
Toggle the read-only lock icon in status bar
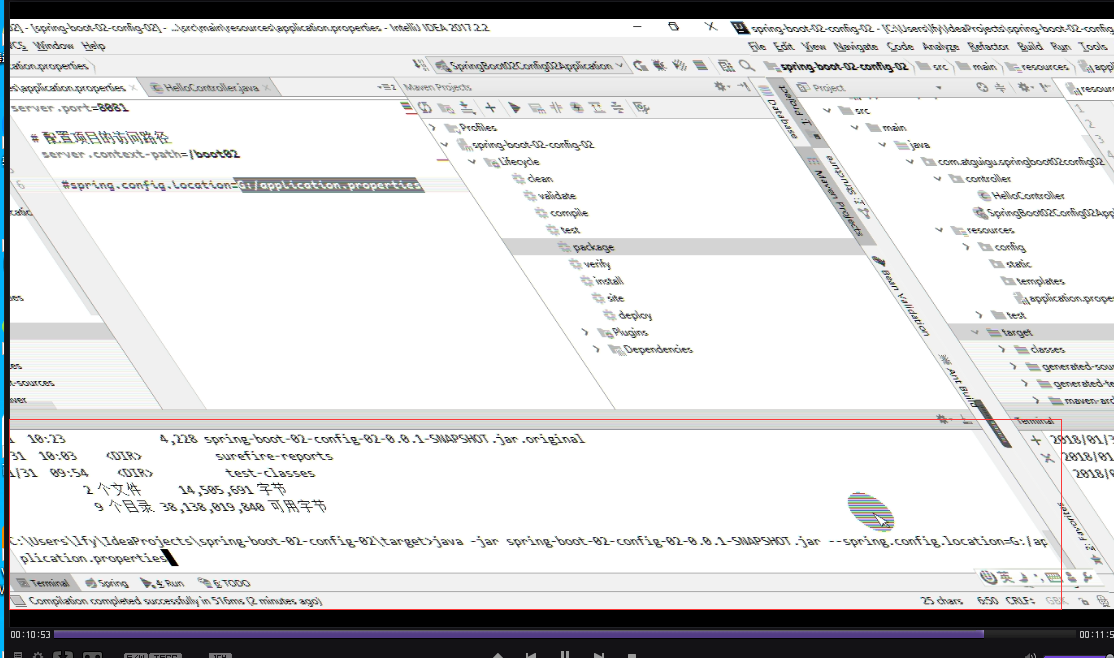1083,600
